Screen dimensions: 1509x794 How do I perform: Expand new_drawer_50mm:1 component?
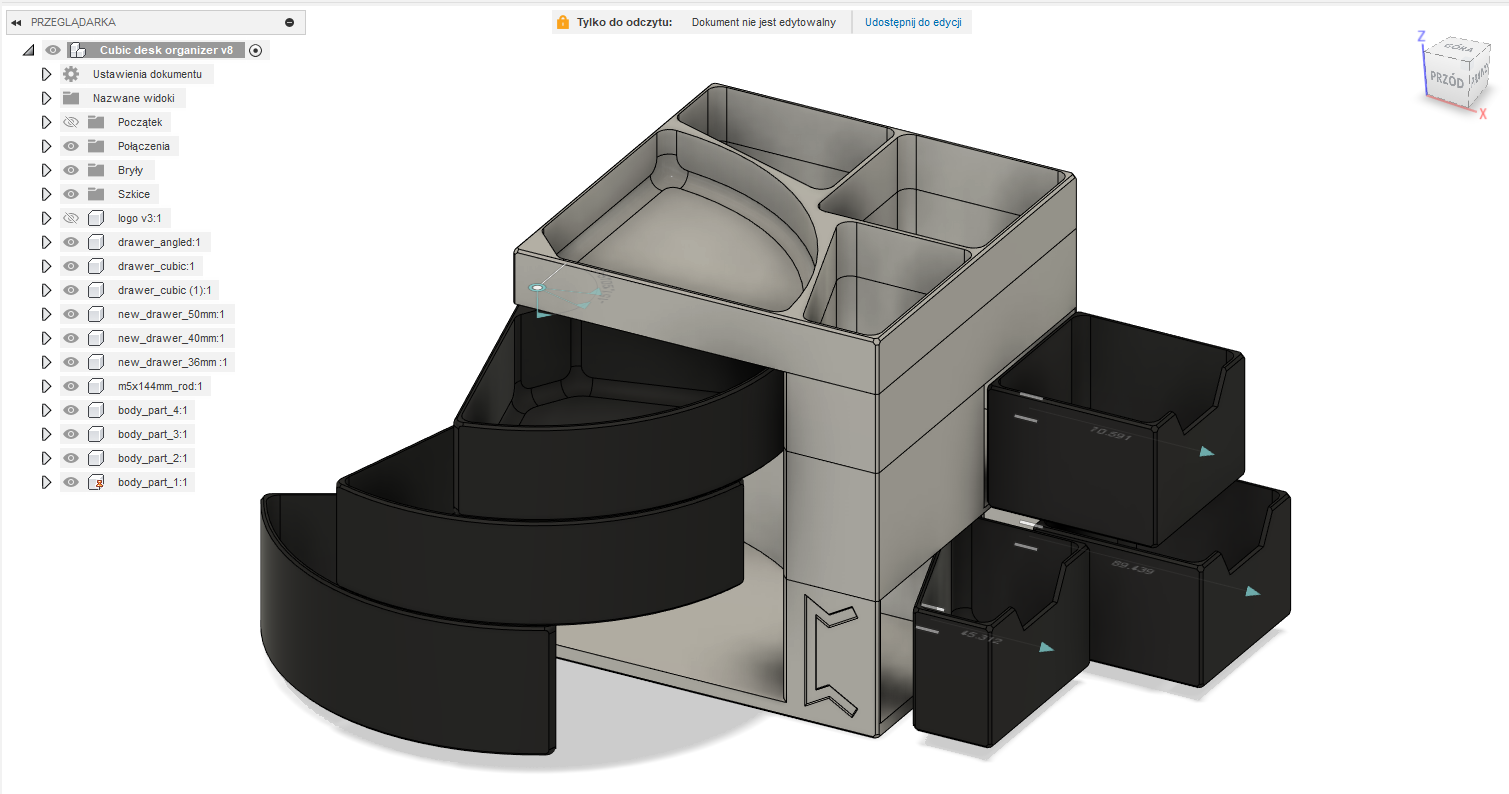coord(46,314)
